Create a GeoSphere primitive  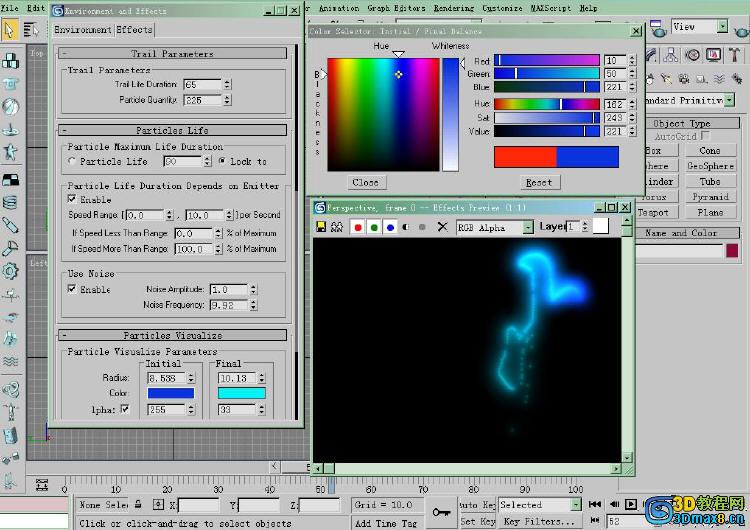coord(710,166)
